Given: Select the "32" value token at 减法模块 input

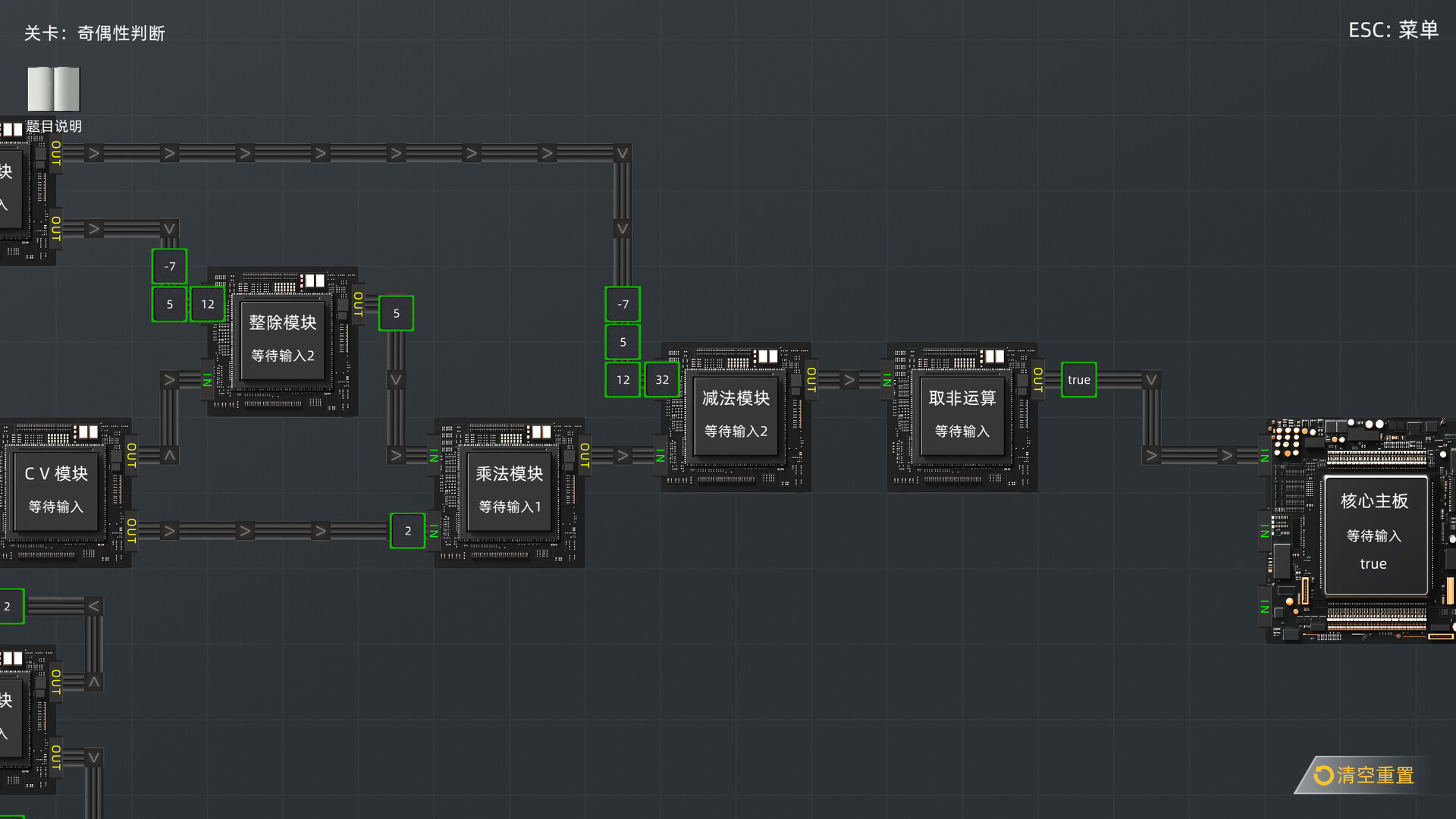Looking at the screenshot, I should 661,379.
